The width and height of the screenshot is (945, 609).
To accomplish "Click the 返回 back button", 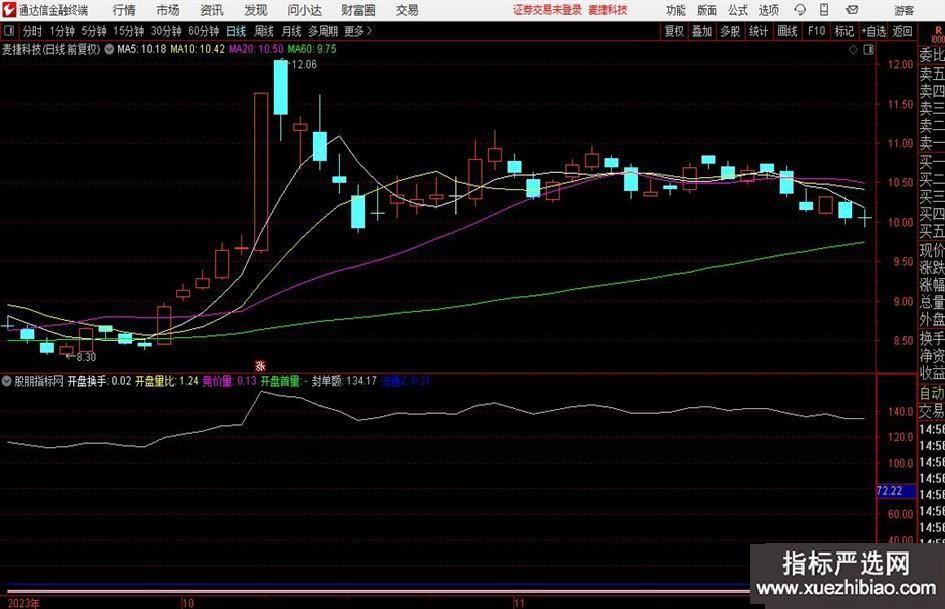I will pos(902,31).
